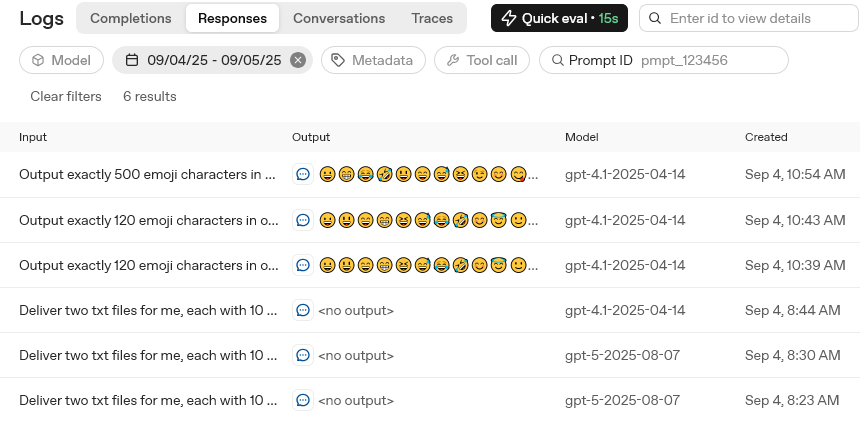The height and width of the screenshot is (425, 860).
Task: Switch to the Conversations tab
Action: pos(339,18)
